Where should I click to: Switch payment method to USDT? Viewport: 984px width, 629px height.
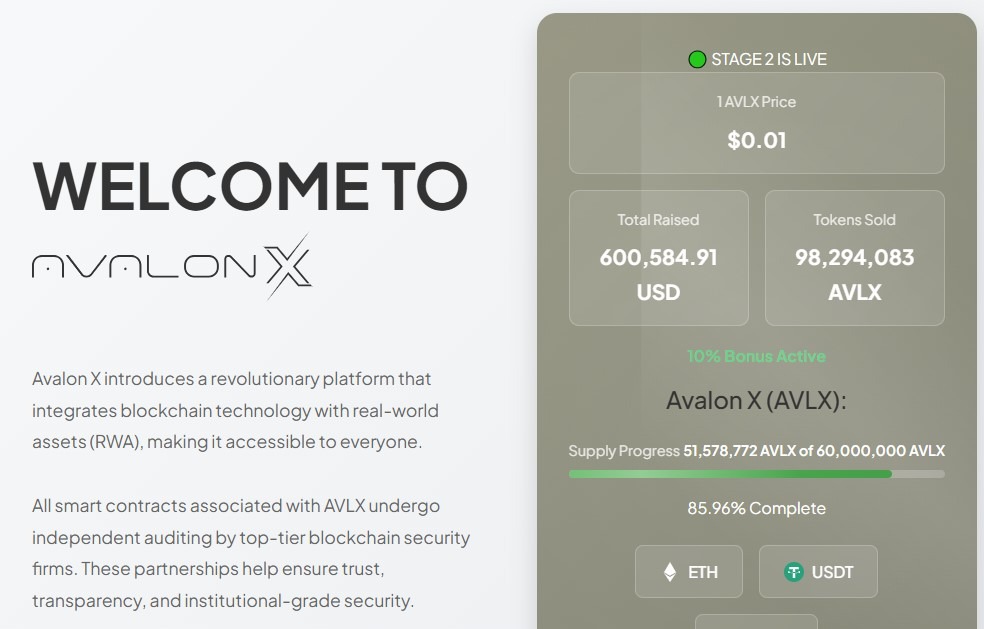click(818, 571)
